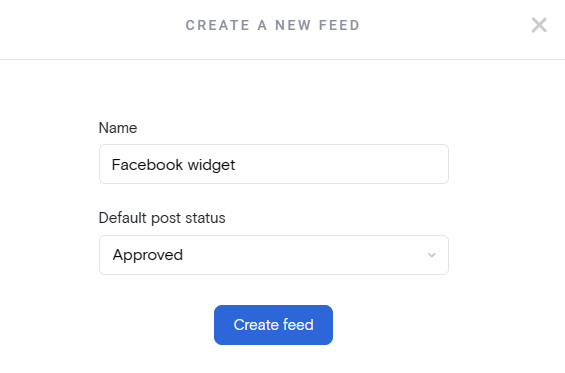
Task: Submit the form with the blue Create feed button
Action: pyautogui.click(x=273, y=325)
